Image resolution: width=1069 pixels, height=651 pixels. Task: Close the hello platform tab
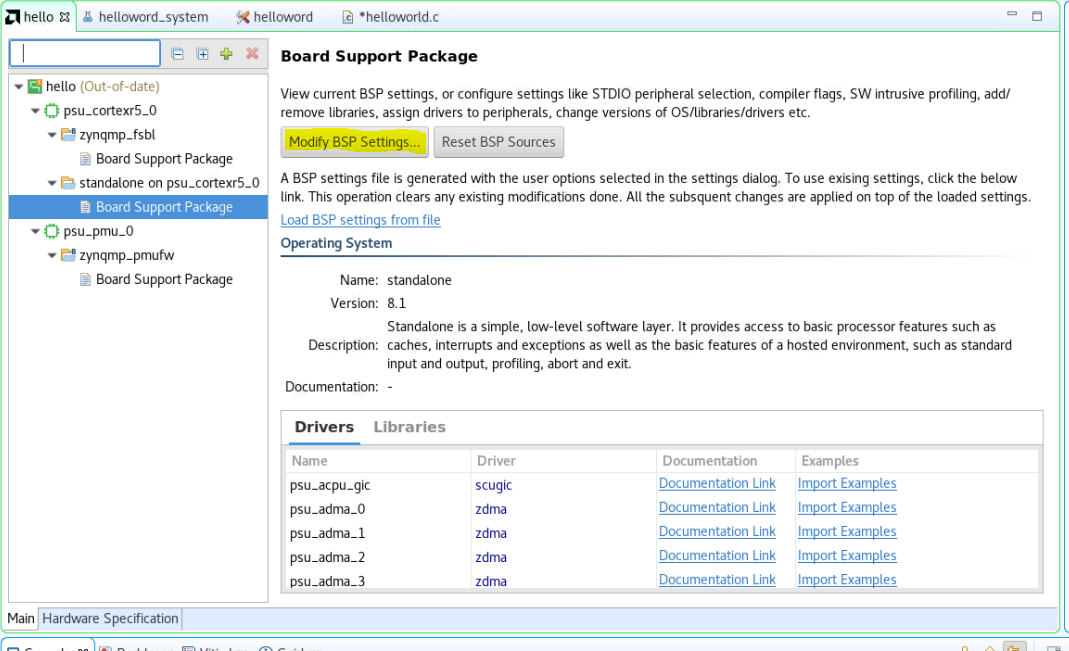coord(65,17)
